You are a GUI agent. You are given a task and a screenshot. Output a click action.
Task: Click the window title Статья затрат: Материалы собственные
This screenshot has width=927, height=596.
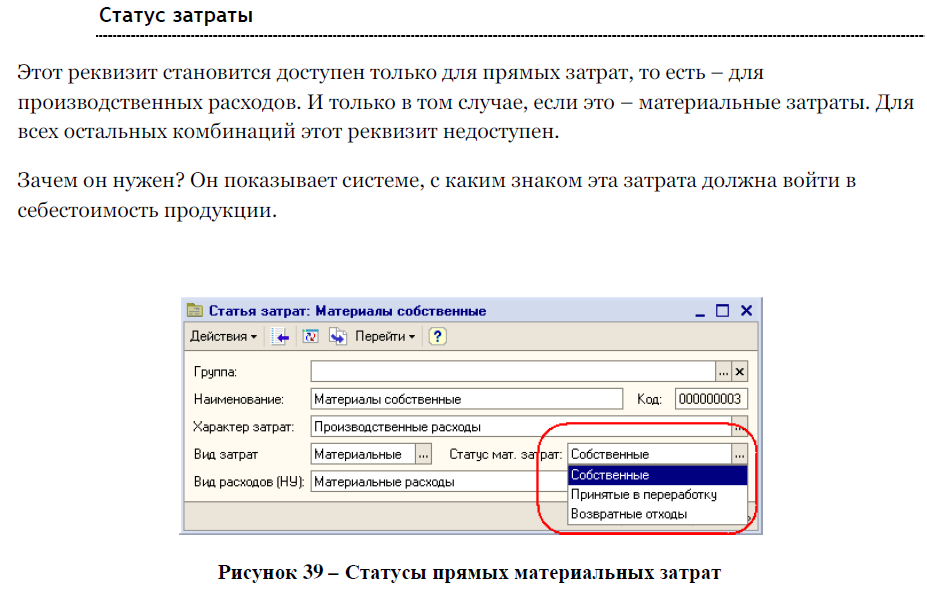point(348,311)
